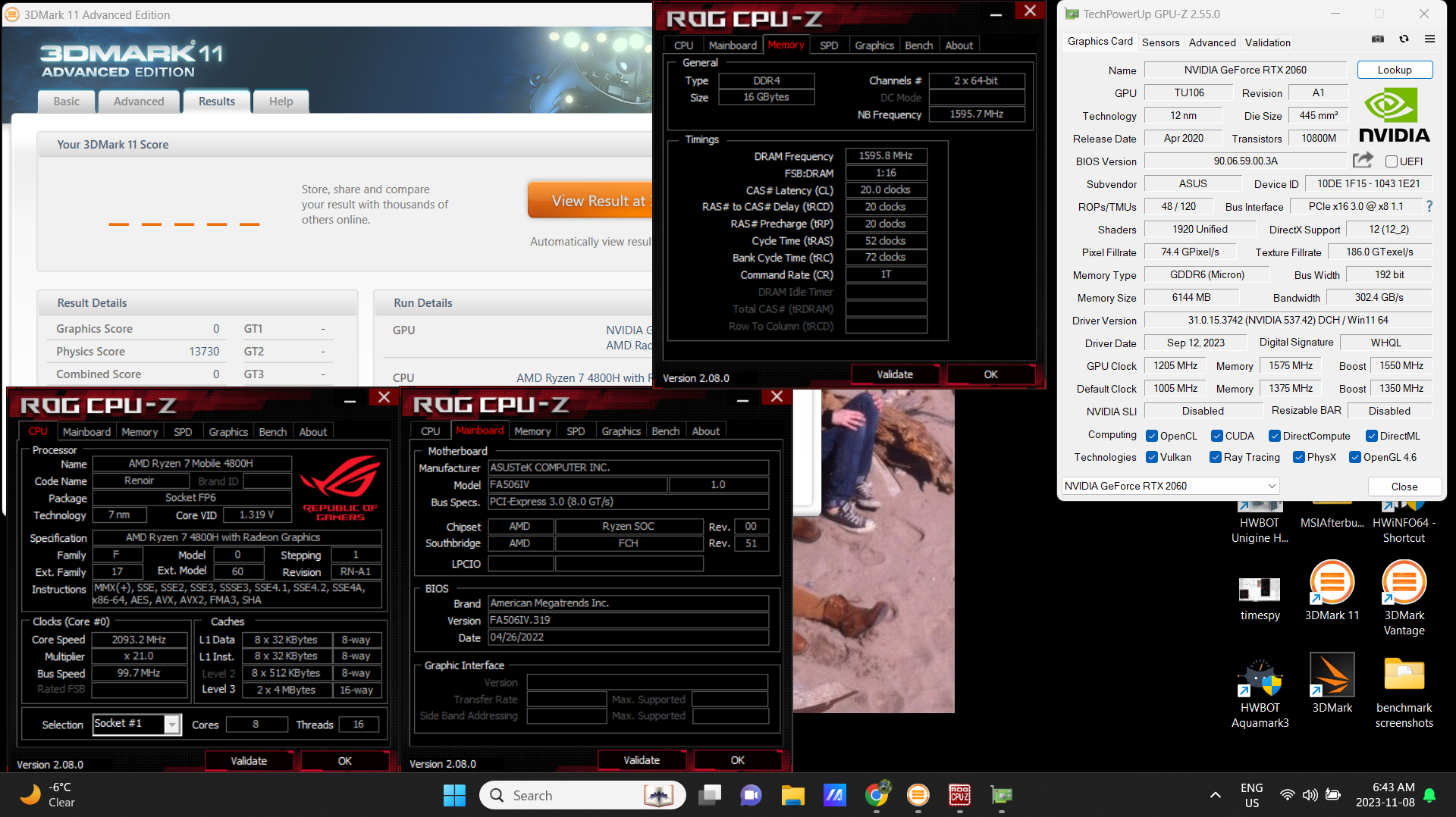Image resolution: width=1456 pixels, height=817 pixels.
Task: Click the volume icon in system tray
Action: pyautogui.click(x=1310, y=795)
